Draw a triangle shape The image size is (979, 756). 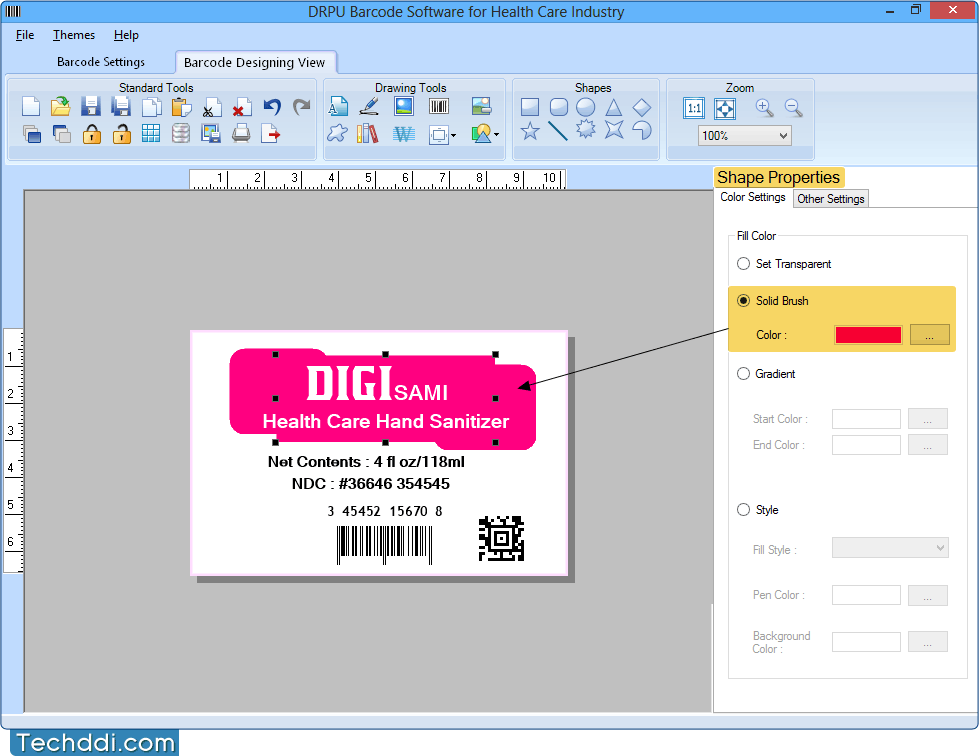[614, 107]
